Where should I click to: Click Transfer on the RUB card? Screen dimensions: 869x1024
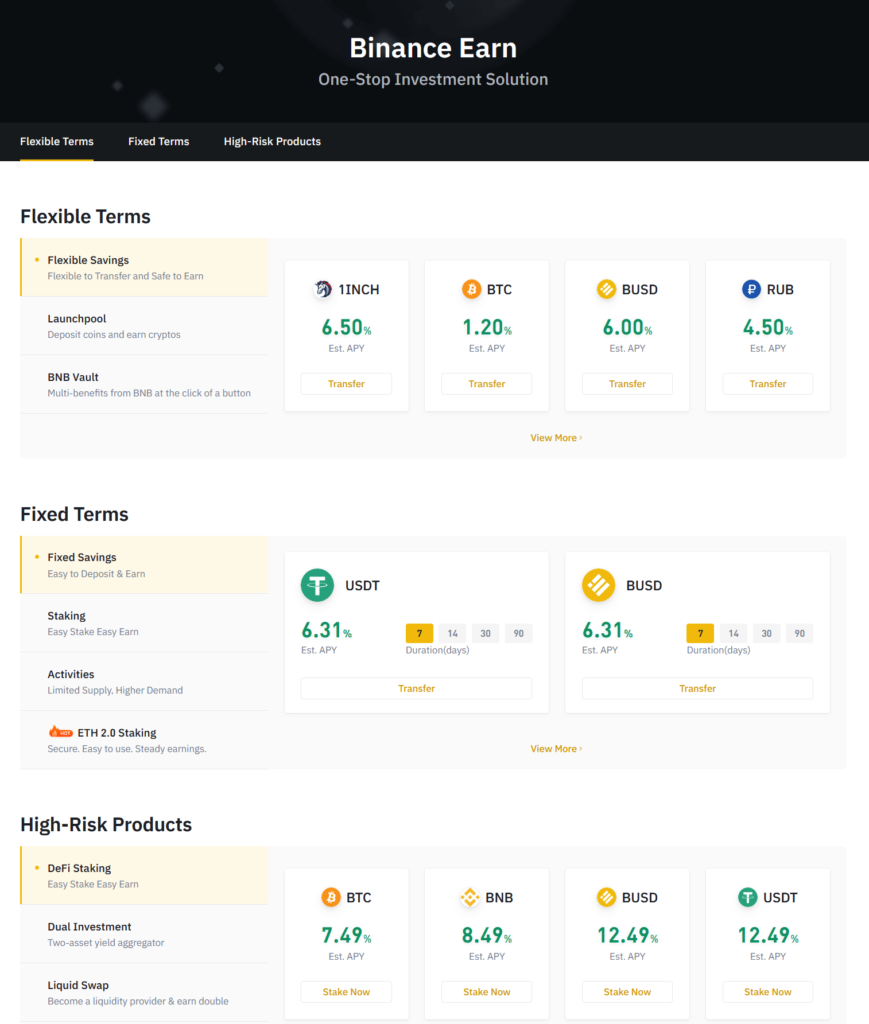coord(768,384)
